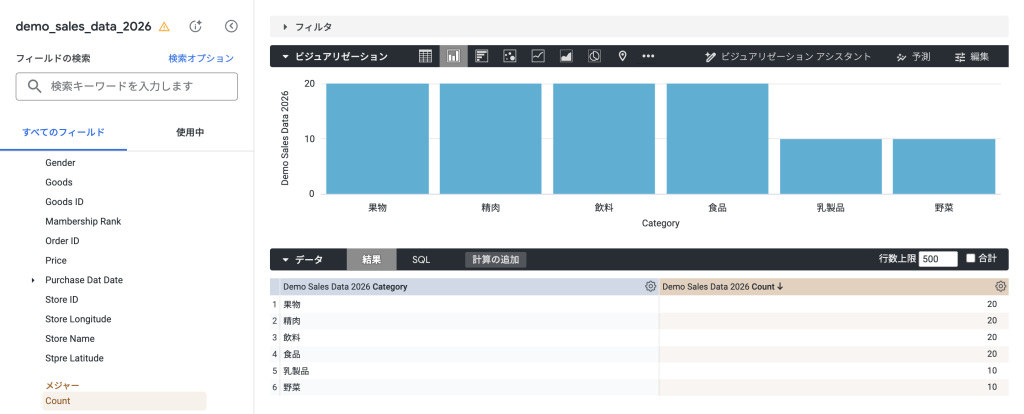
Task: Open more visualization types (three dots)
Action: coord(648,56)
